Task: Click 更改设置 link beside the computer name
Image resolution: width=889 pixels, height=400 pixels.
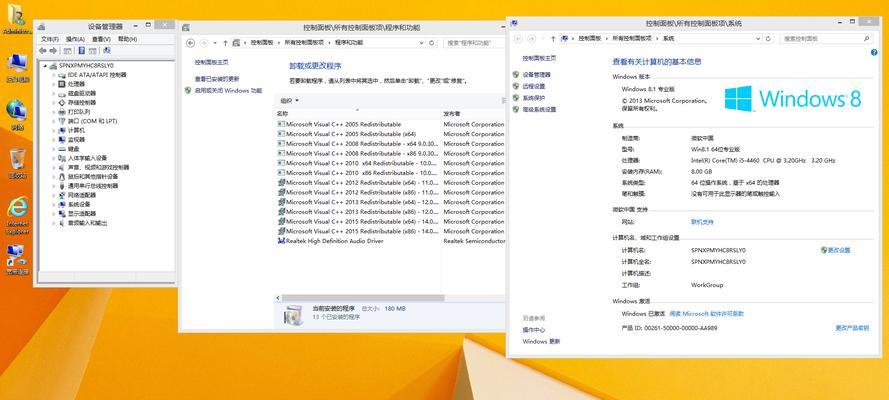Action: 839,250
